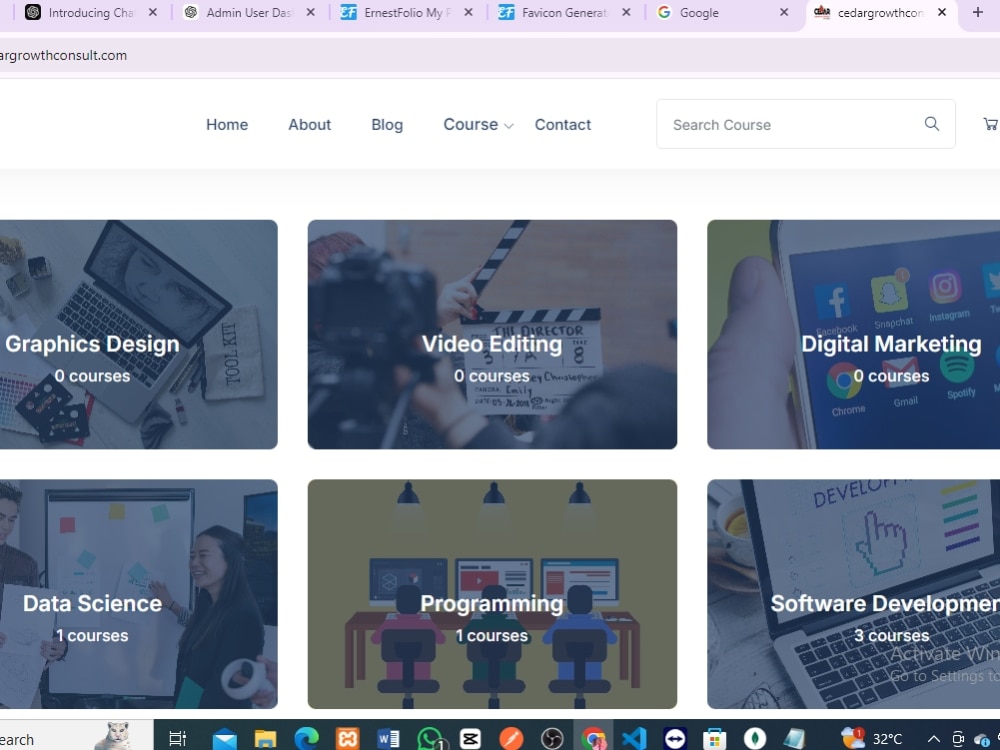Open Meet Now camera icon in system tray

point(958,739)
